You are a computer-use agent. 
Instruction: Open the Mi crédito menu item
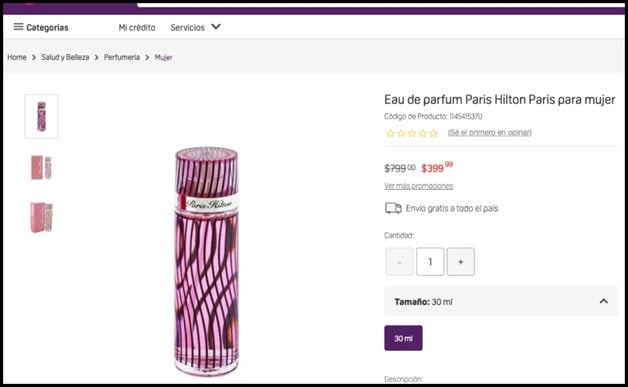(137, 28)
